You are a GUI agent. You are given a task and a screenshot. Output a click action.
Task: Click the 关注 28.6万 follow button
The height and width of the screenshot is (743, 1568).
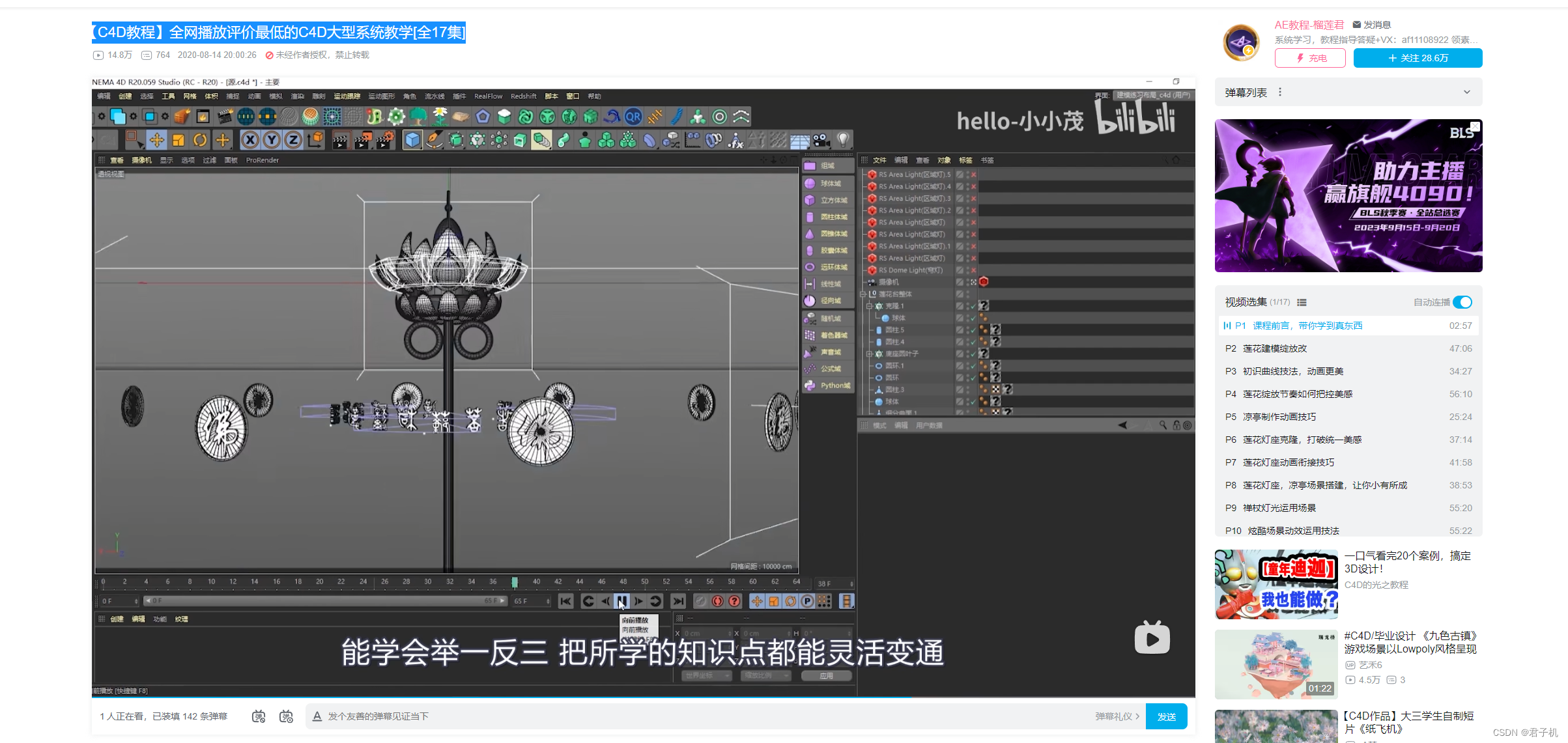pos(1418,58)
